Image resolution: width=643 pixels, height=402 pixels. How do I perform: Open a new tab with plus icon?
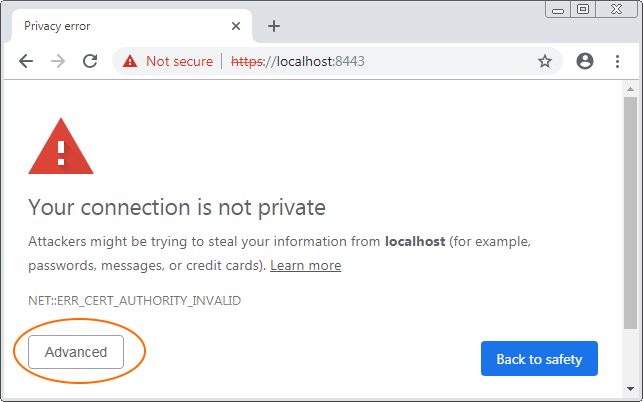pos(274,26)
